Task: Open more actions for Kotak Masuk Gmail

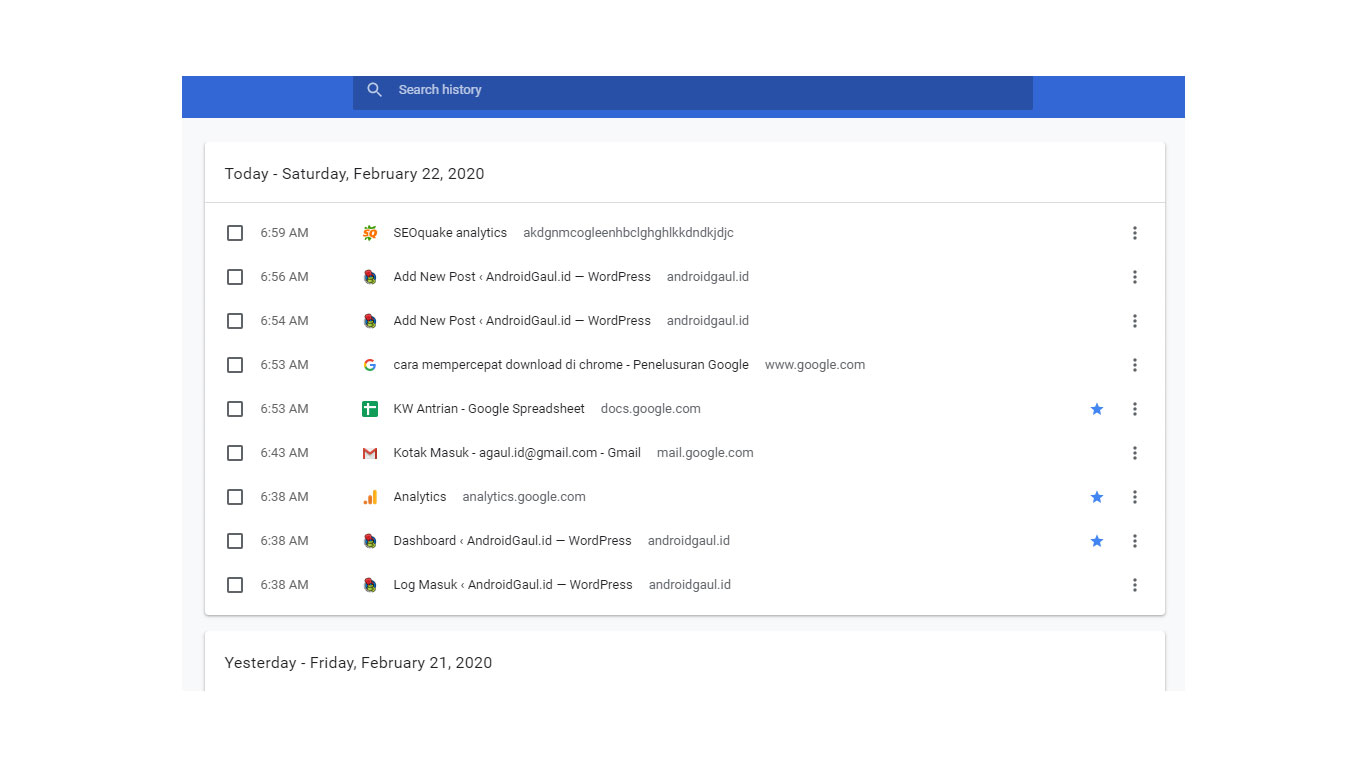Action: click(x=1135, y=453)
